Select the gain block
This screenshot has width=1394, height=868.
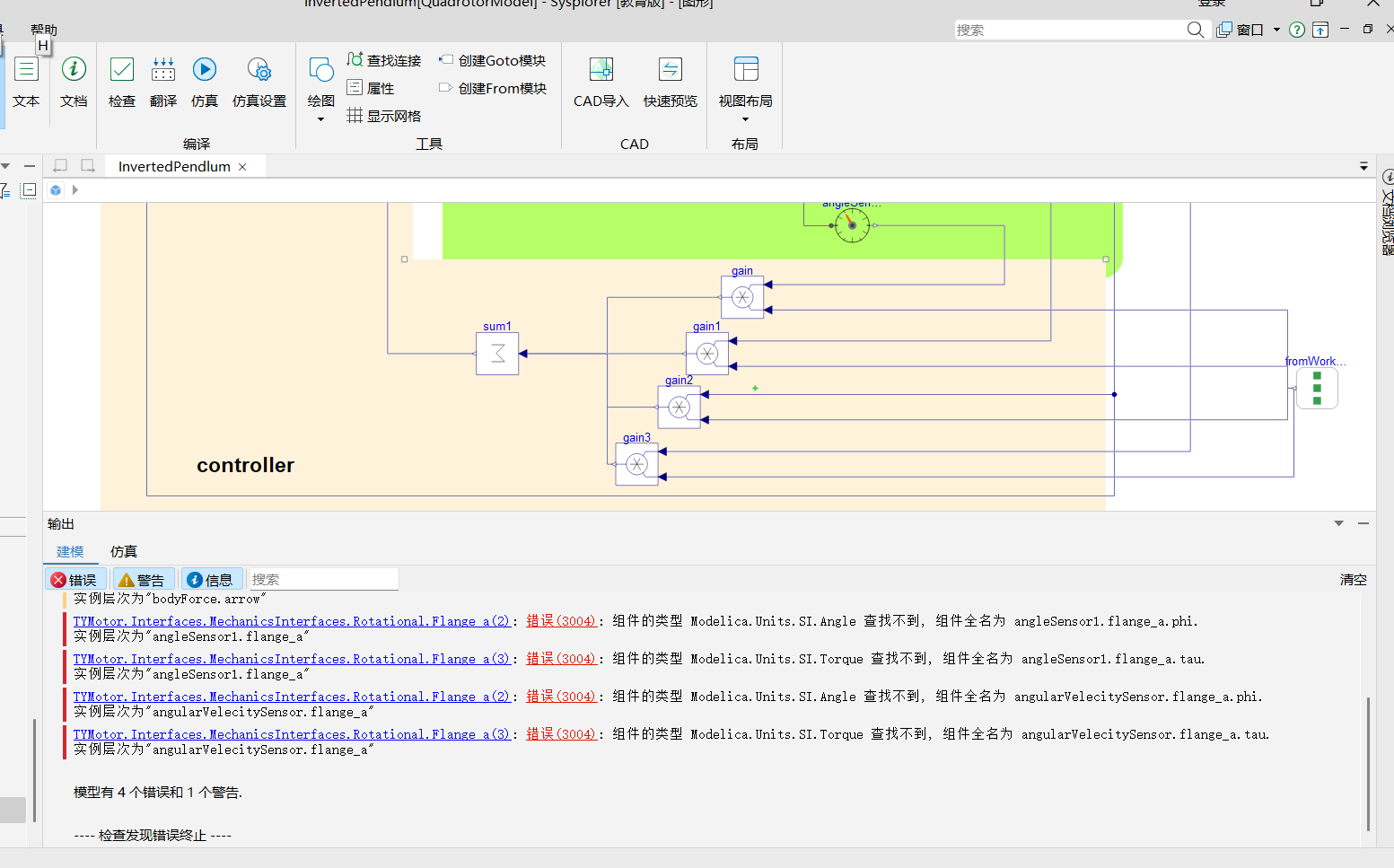[742, 297]
